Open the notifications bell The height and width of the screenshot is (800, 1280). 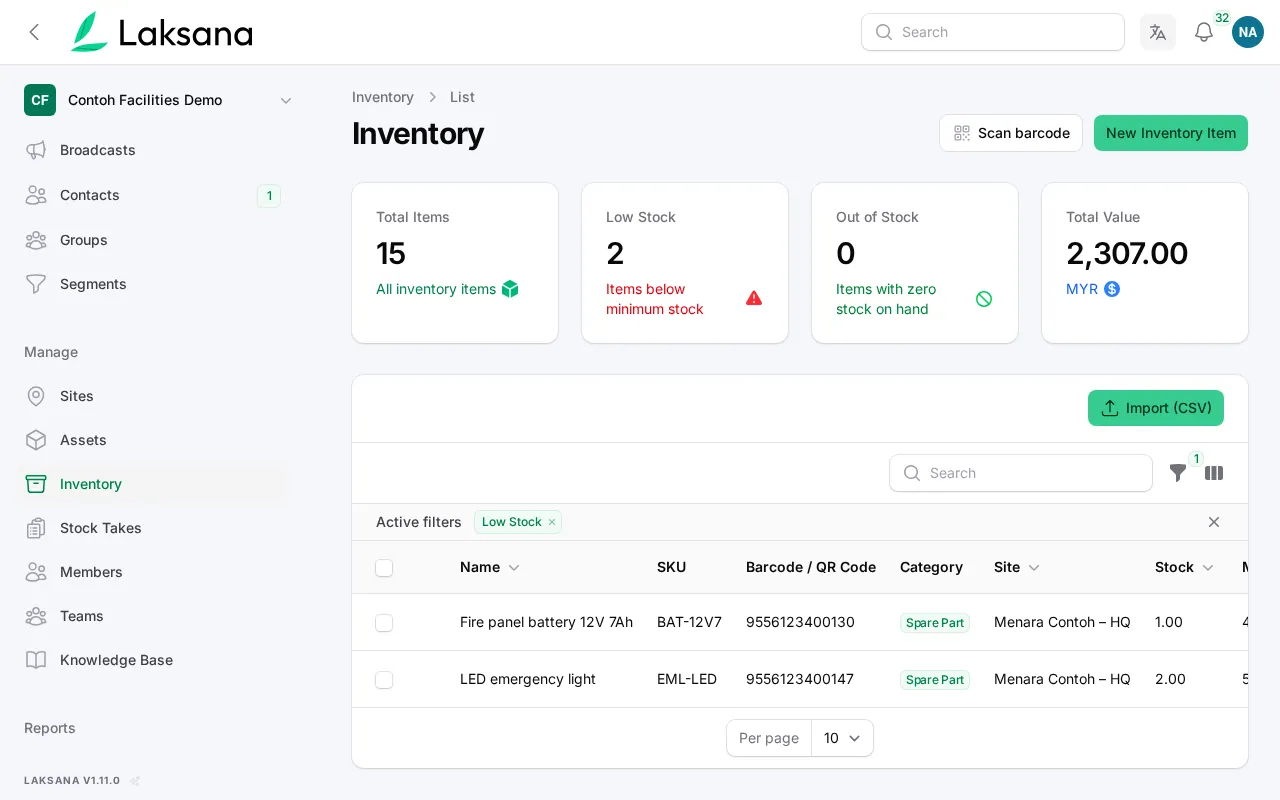click(x=1204, y=32)
